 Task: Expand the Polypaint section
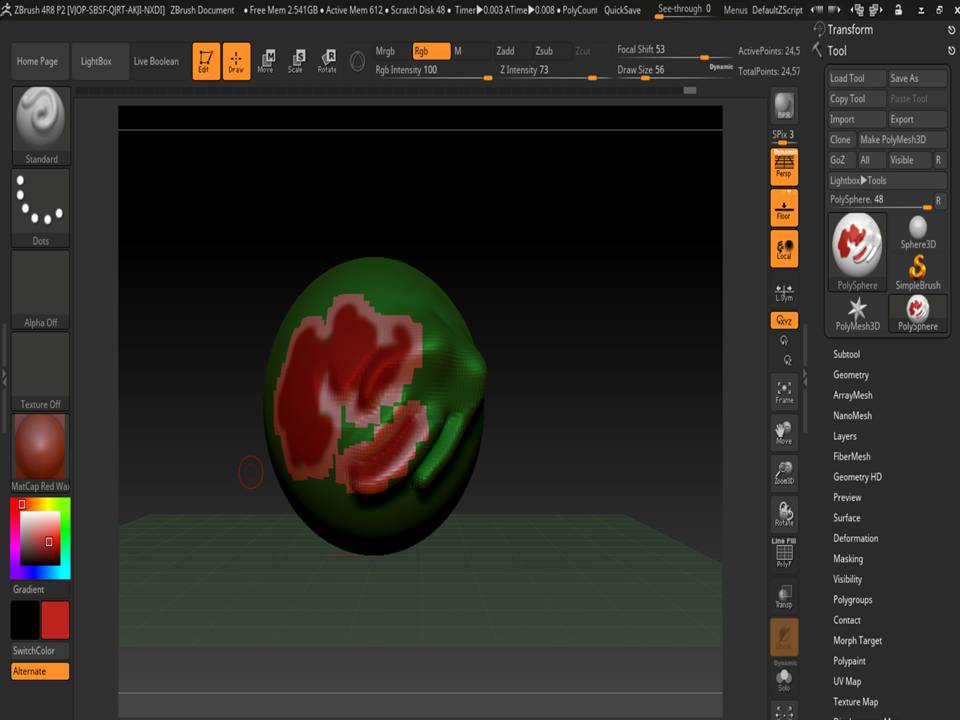point(849,661)
